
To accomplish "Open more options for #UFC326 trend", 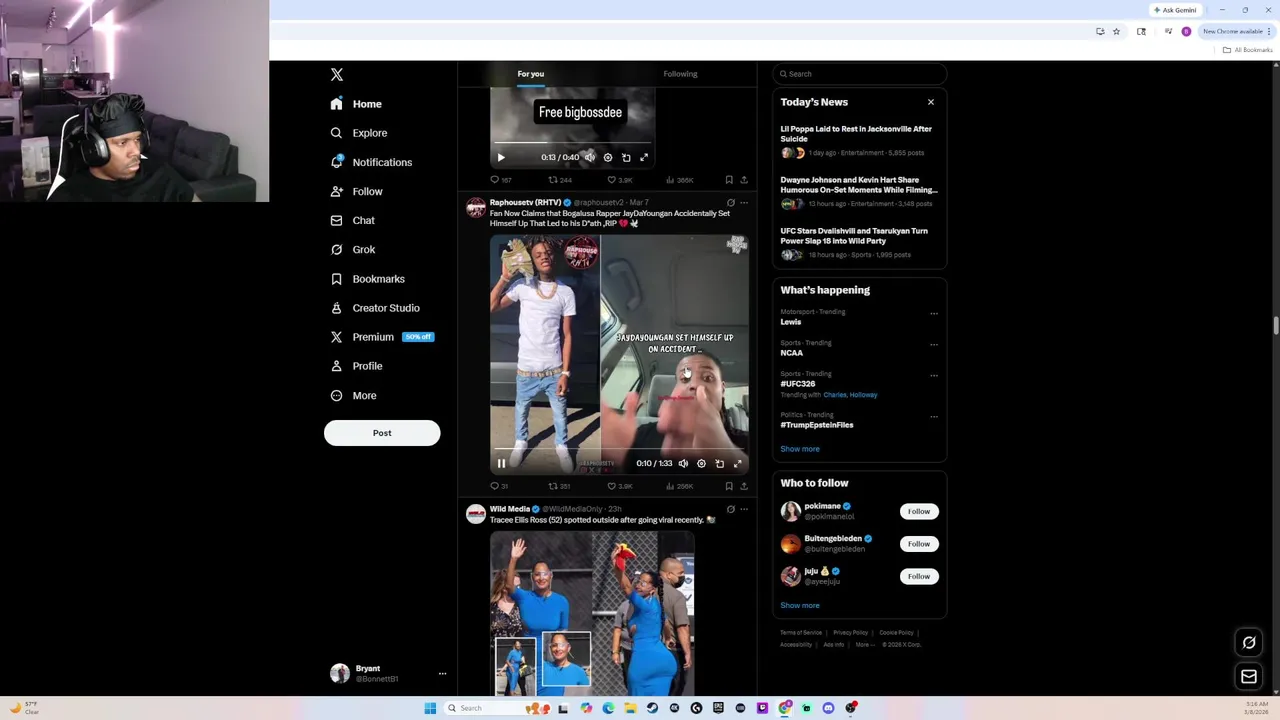I will tap(934, 375).
